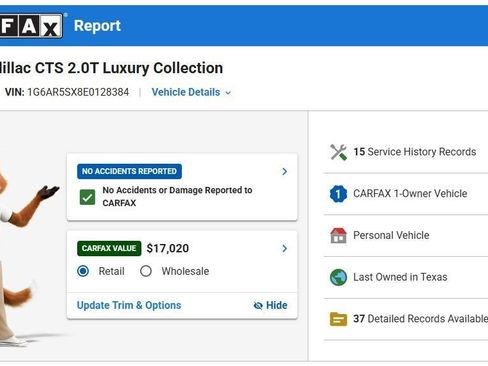This screenshot has height=366, width=488.
Task: Click CARFAX Value green badge
Action: [x=109, y=248]
